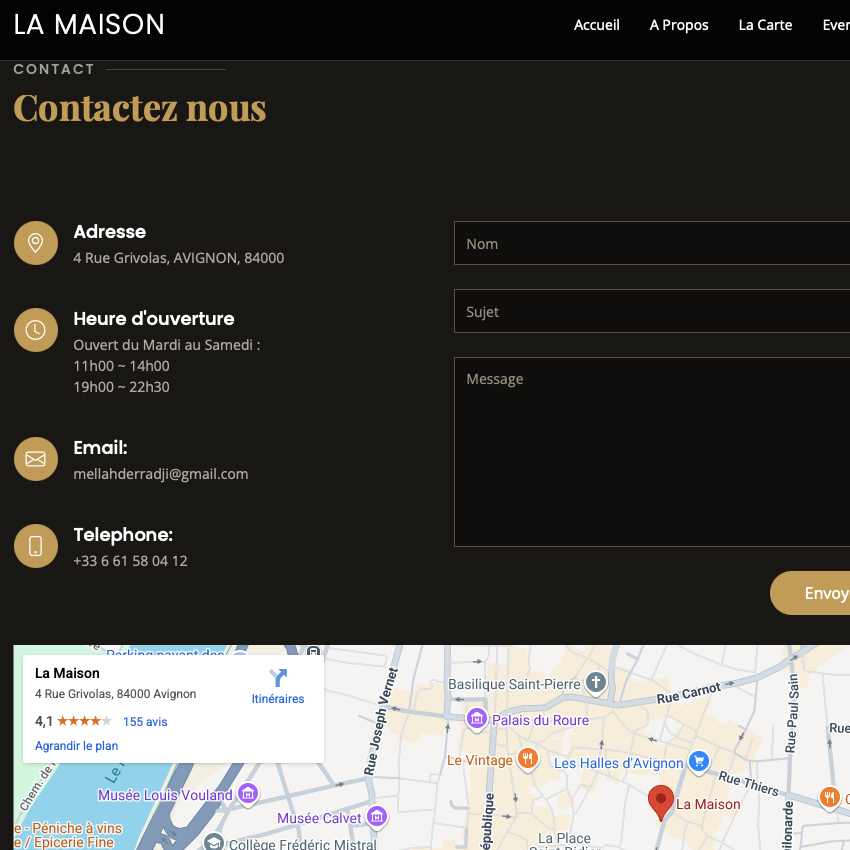Click Les Halles d'Avignon shopping marker
The height and width of the screenshot is (850, 850).
(x=699, y=762)
